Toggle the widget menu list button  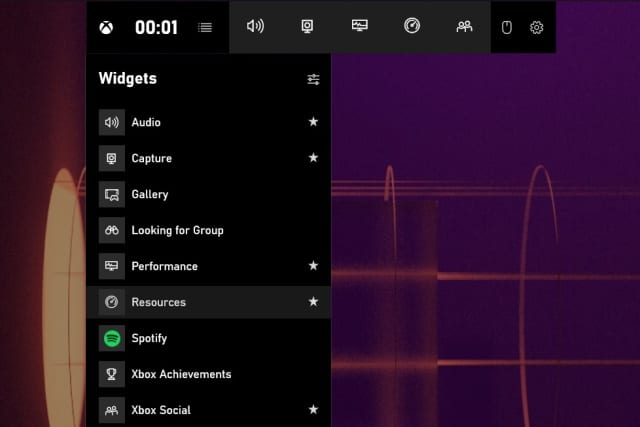(x=205, y=27)
